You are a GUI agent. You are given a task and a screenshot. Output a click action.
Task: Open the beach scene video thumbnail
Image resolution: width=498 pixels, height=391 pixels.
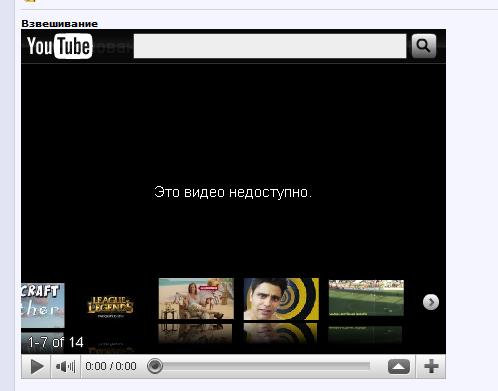(x=196, y=299)
